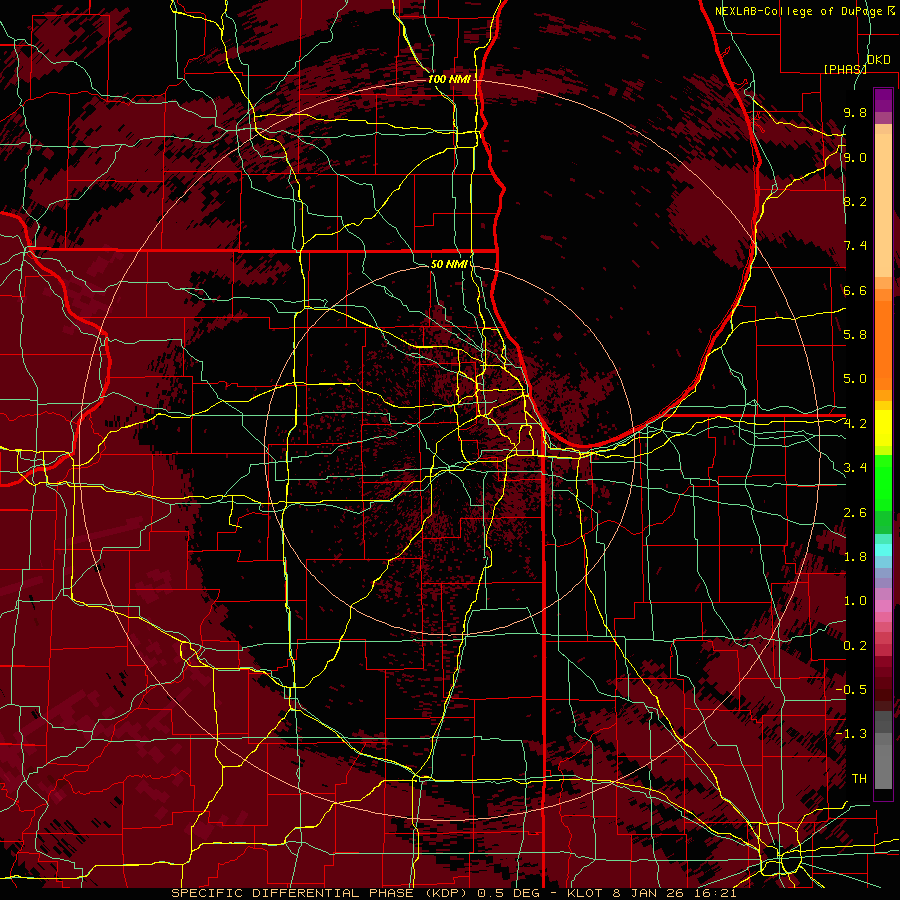The height and width of the screenshot is (900, 900).
Task: Click the 1.0 legend value
Action: pyautogui.click(x=855, y=601)
